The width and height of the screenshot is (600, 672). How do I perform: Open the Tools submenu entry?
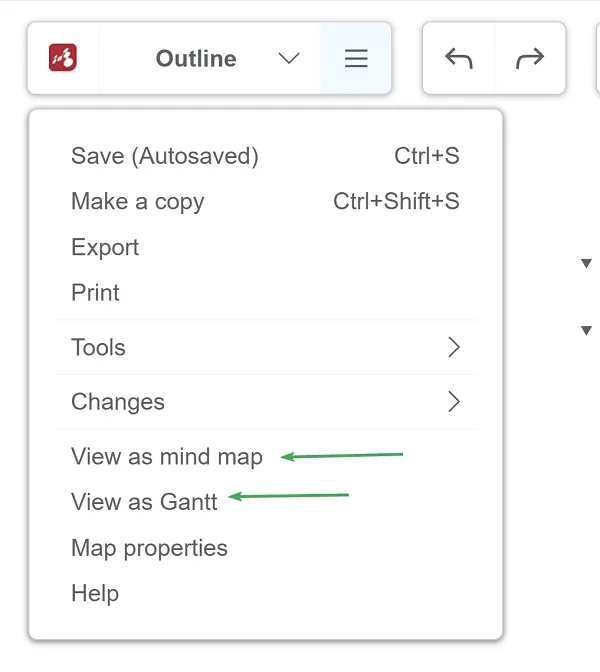(x=99, y=348)
